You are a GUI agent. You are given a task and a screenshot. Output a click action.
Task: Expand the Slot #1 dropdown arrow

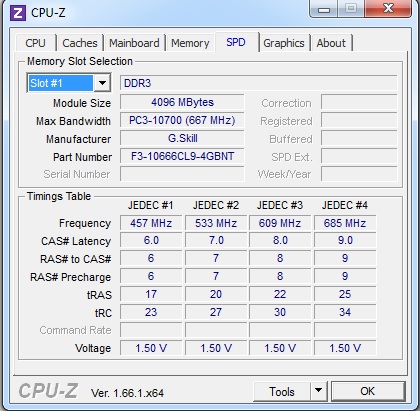102,83
